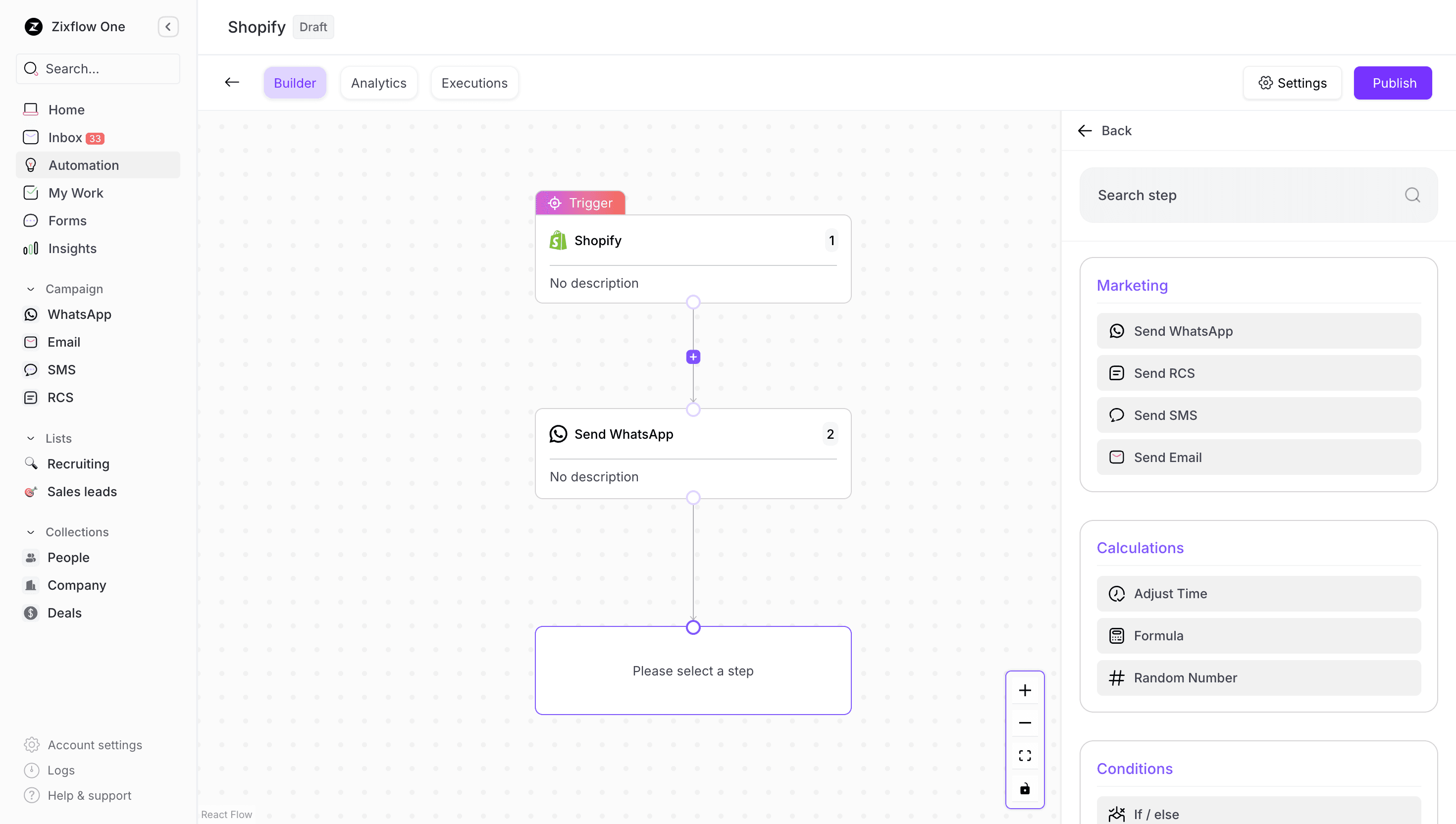This screenshot has height=824, width=1456.
Task: Collapse the Lists section
Action: click(x=31, y=439)
